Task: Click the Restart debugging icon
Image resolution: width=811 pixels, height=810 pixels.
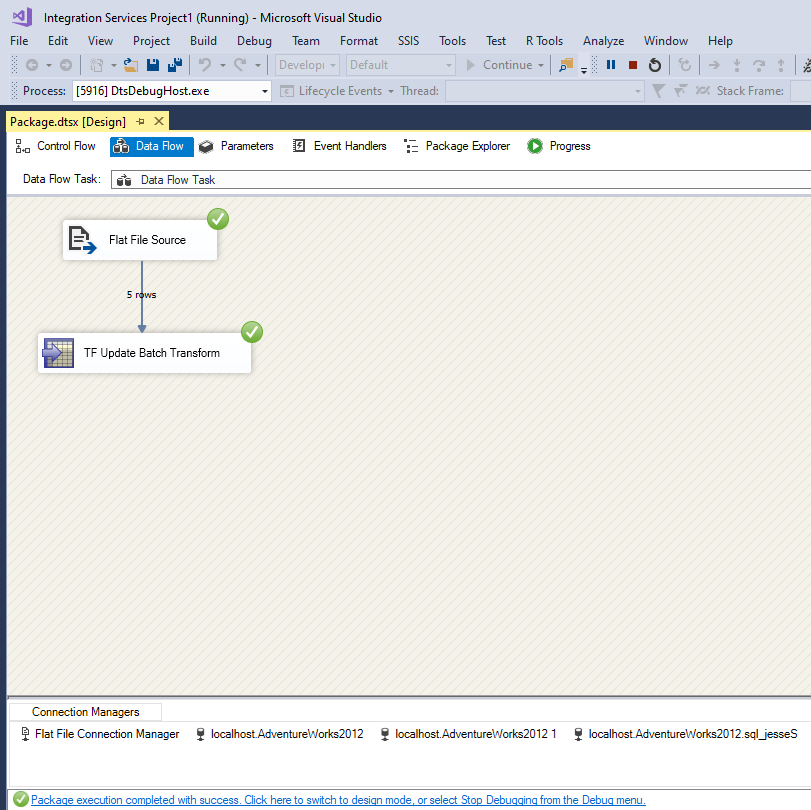Action: (655, 65)
